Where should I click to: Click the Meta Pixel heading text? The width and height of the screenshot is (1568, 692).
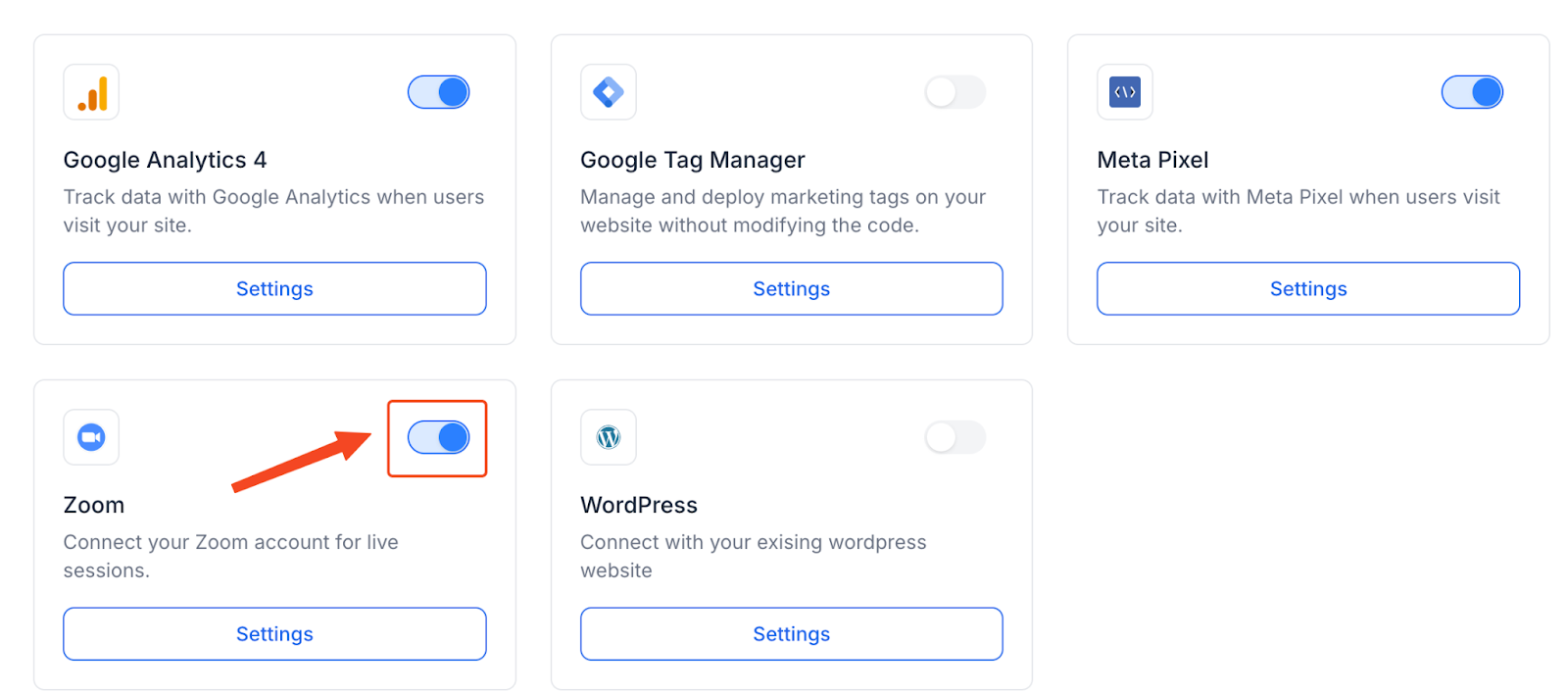tap(1152, 160)
